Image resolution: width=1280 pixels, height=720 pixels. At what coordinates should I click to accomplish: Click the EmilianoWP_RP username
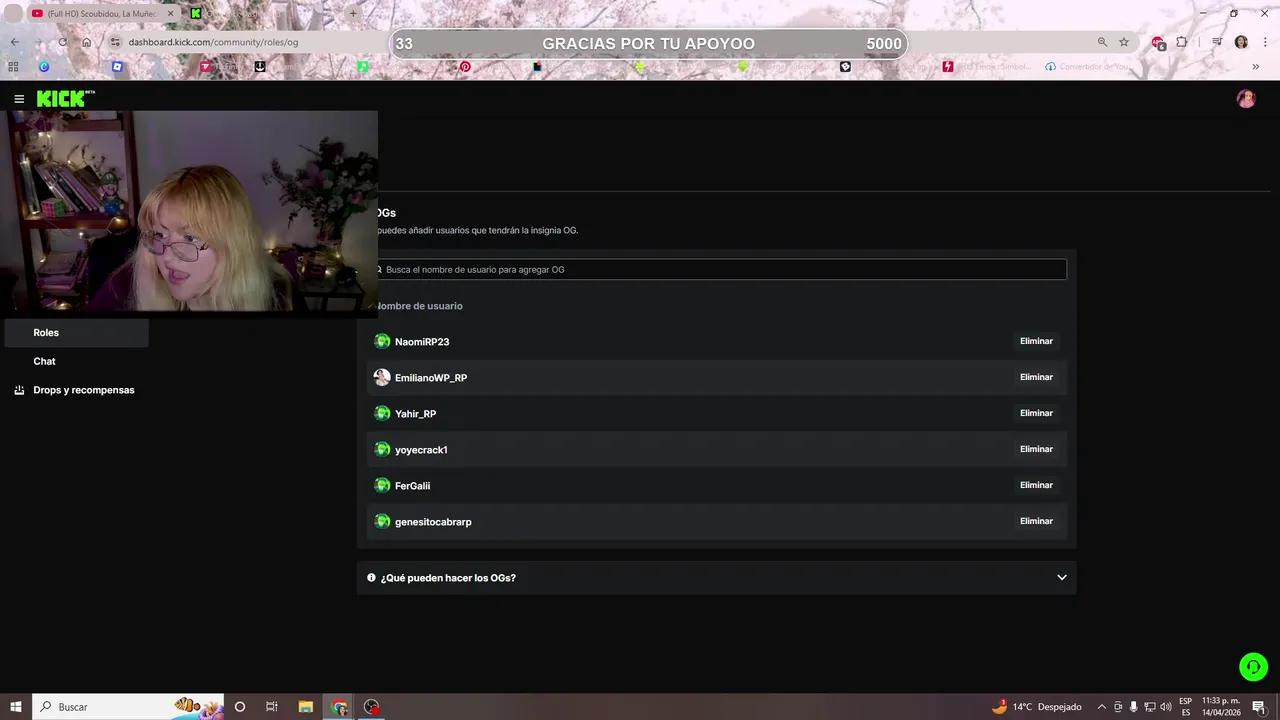pos(431,378)
